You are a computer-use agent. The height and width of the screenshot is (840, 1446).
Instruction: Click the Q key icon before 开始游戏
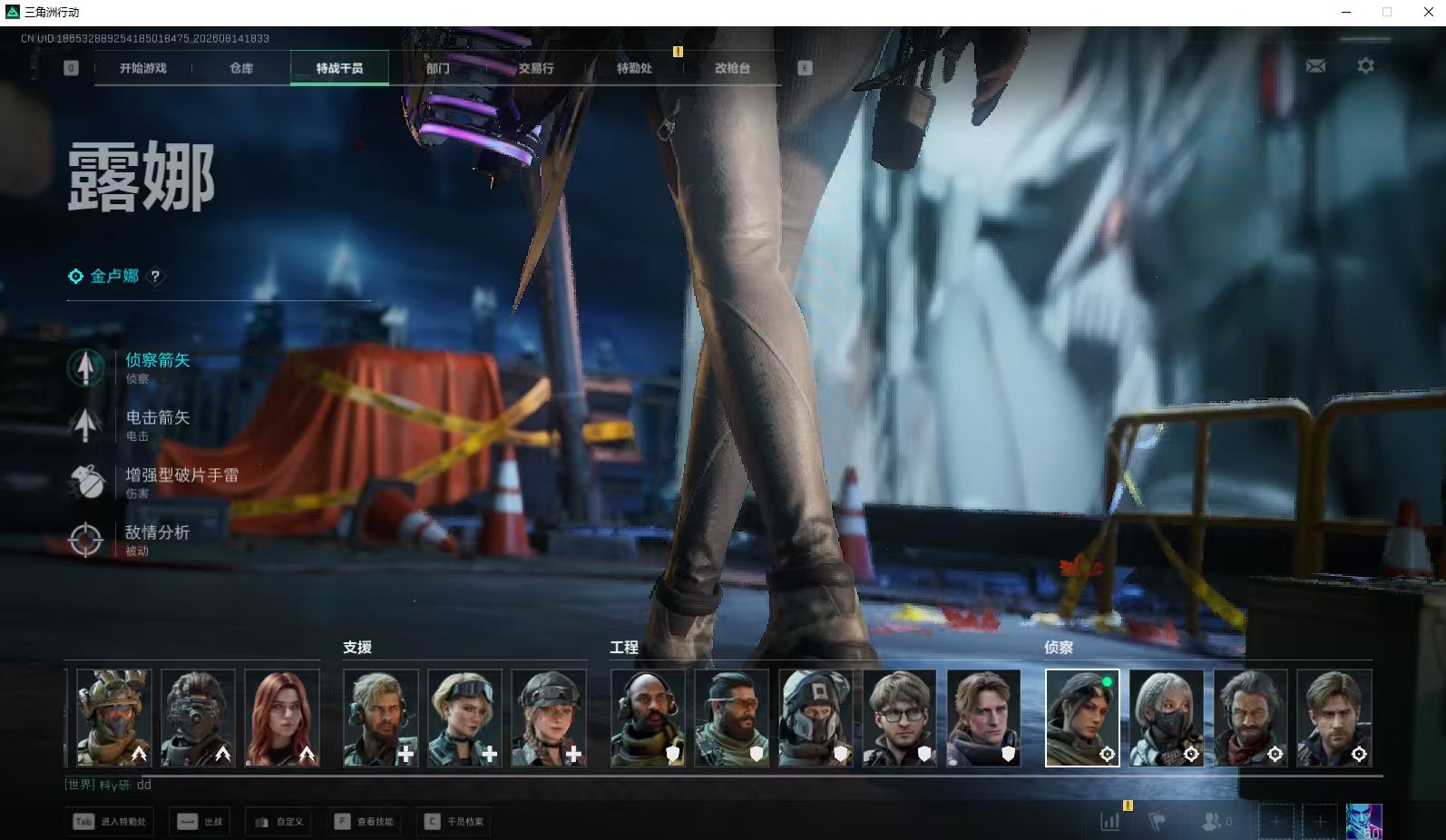[71, 68]
